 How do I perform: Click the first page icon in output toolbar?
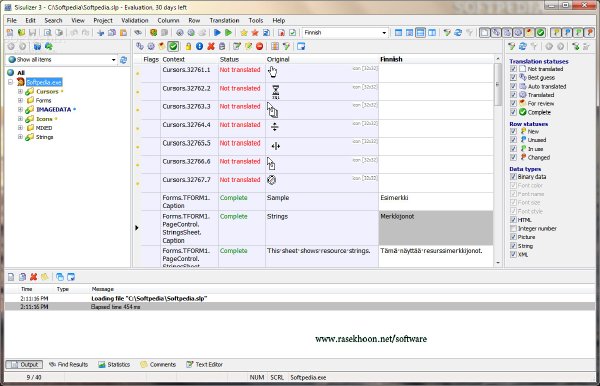(x=11, y=277)
